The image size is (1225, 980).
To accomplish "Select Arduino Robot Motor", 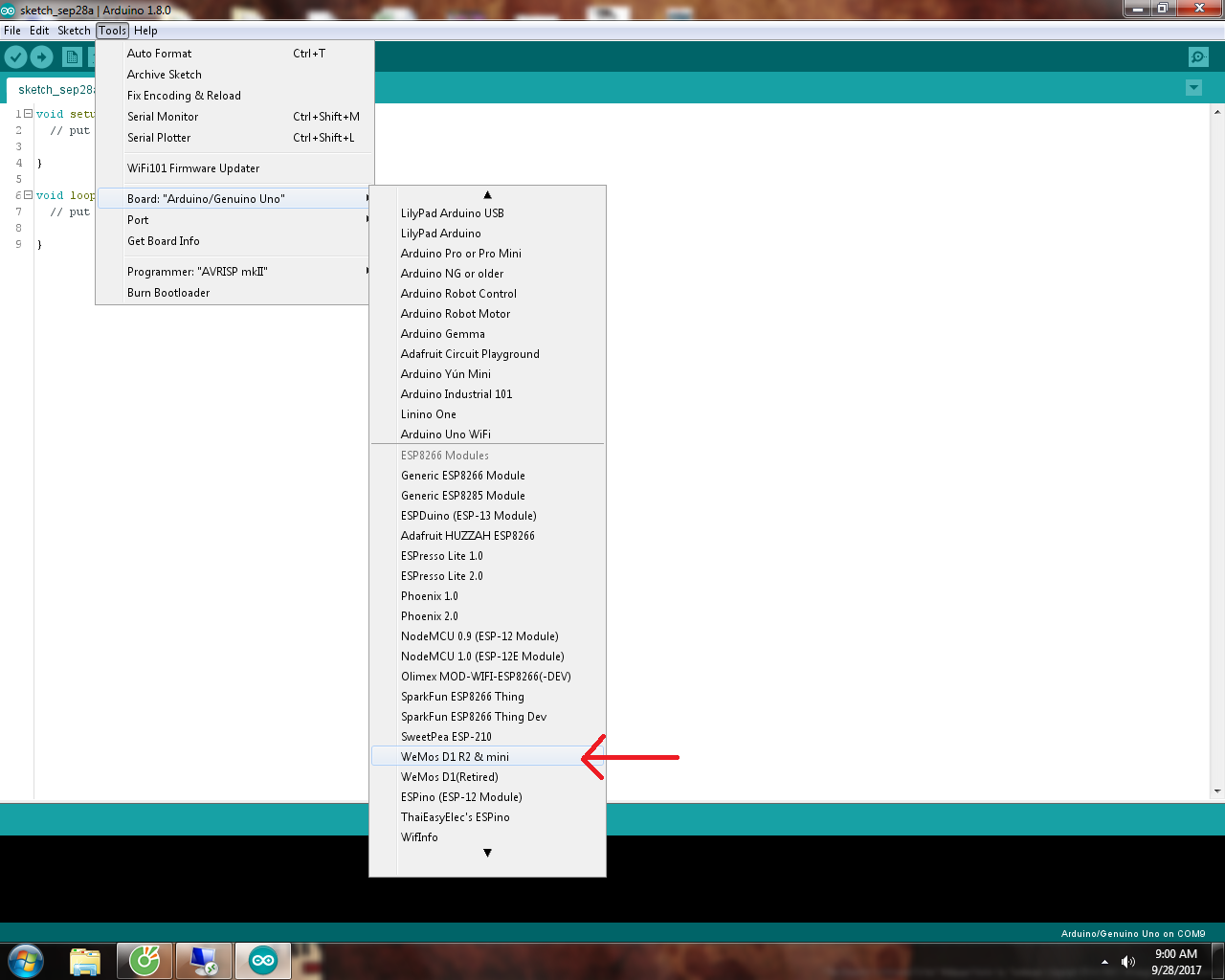I will coord(487,314).
